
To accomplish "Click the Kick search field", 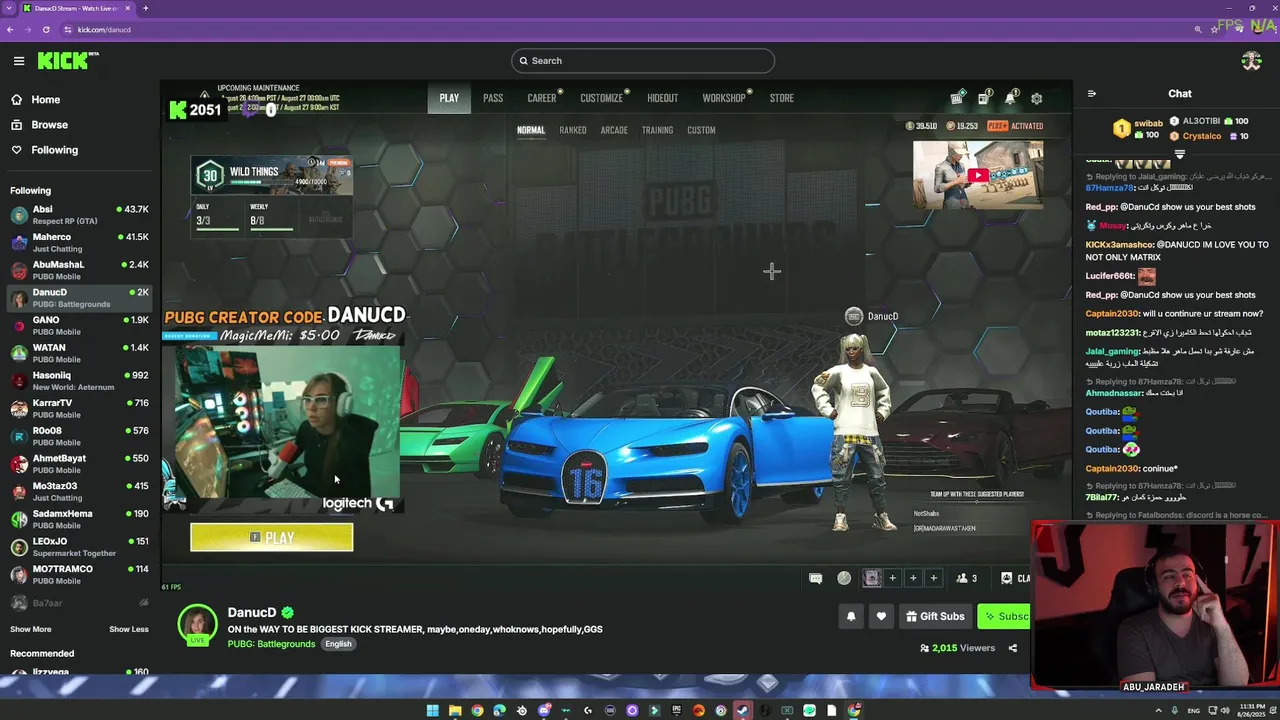I will [642, 61].
